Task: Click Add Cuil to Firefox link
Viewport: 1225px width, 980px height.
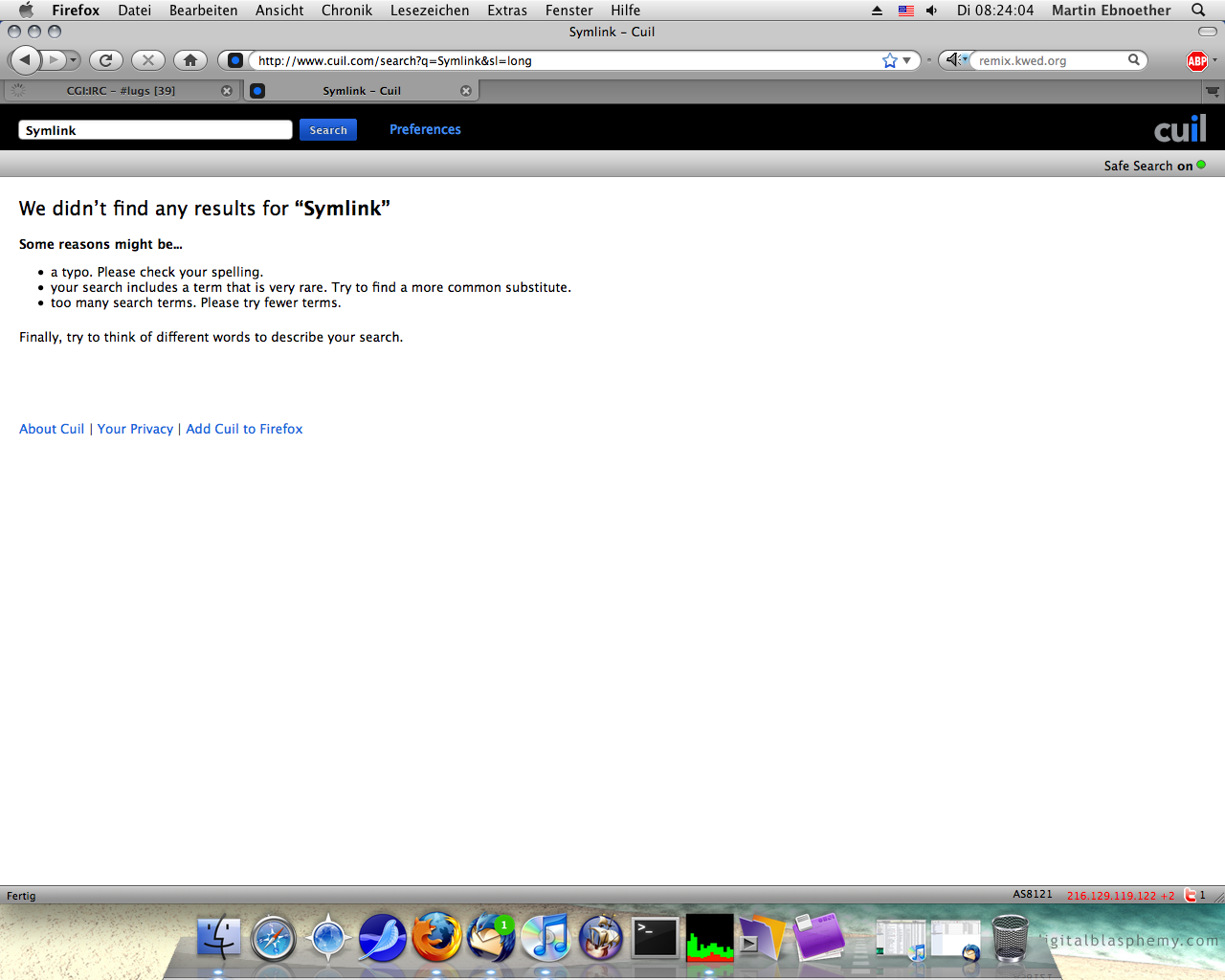Action: [244, 429]
